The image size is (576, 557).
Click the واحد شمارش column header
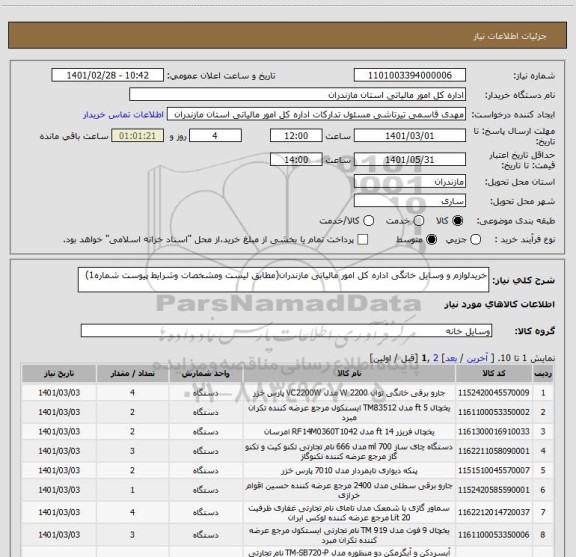point(206,373)
